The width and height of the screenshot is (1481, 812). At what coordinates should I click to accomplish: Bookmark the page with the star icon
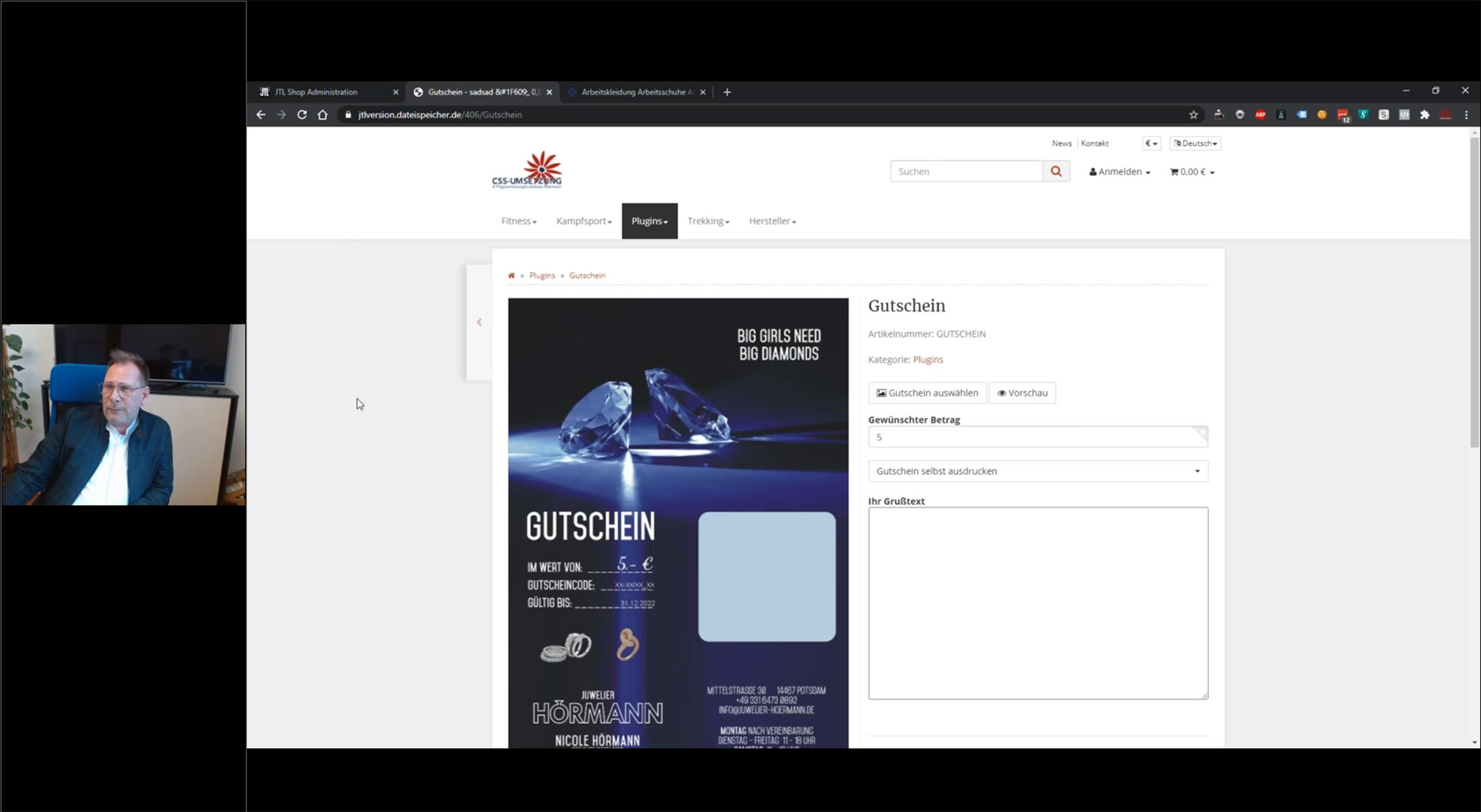(x=1193, y=114)
